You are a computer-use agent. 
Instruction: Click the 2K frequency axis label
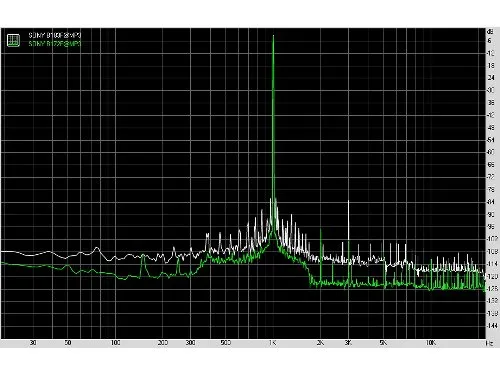coord(320,343)
